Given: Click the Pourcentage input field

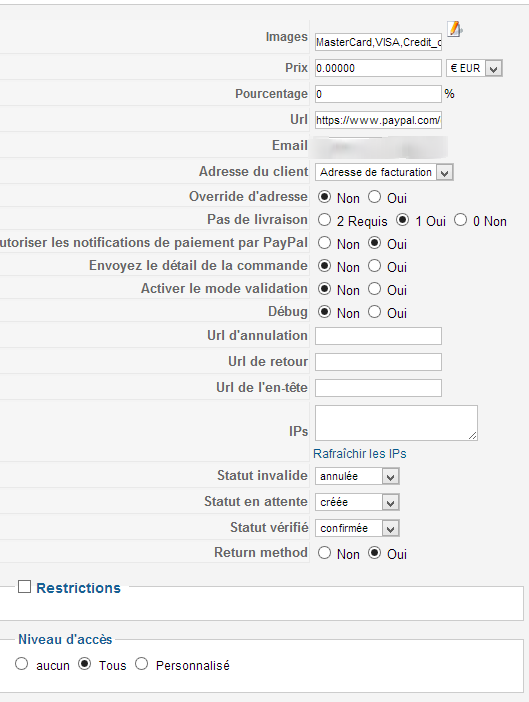Looking at the screenshot, I should coord(378,94).
